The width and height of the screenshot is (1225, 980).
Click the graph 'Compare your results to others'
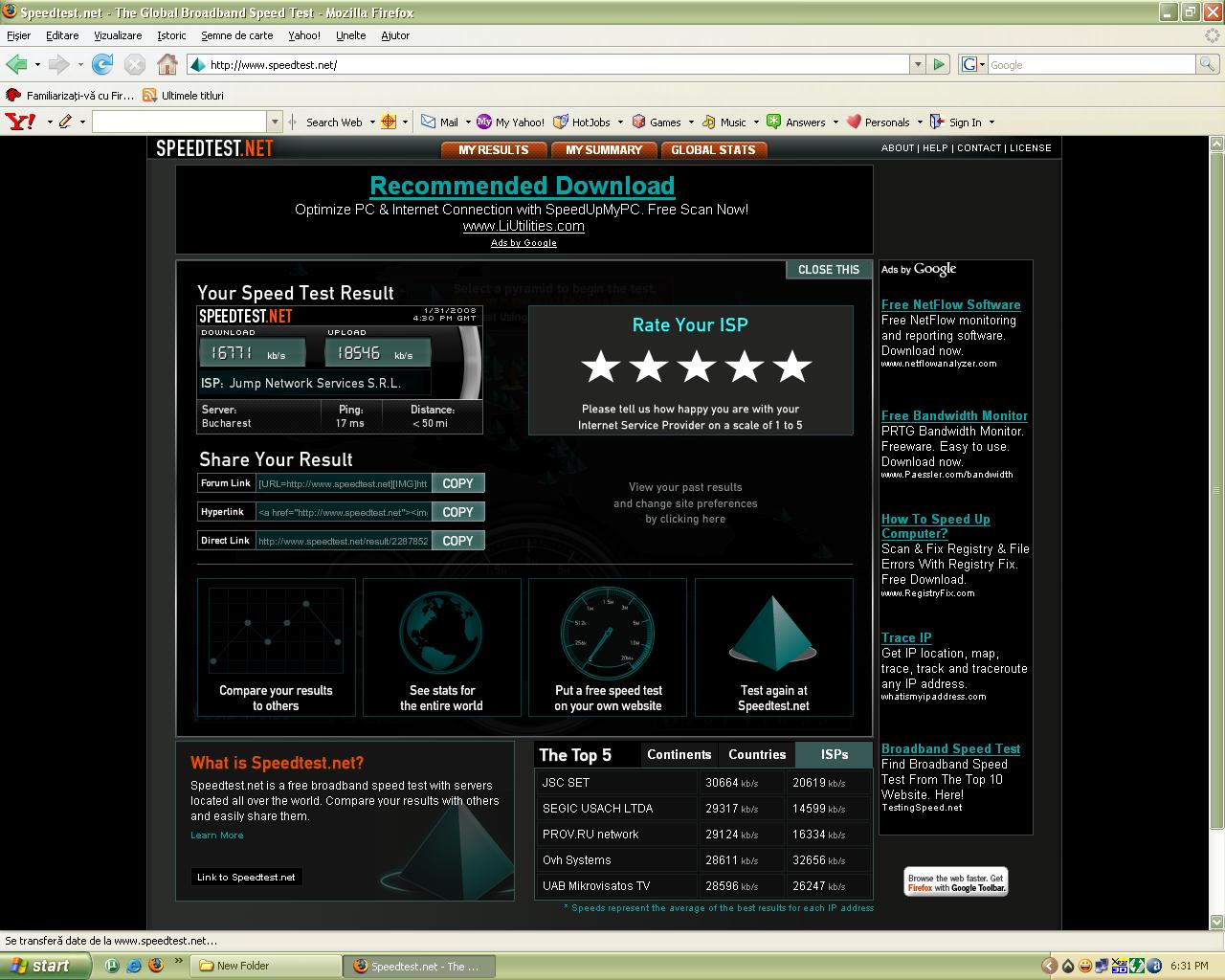coord(276,633)
